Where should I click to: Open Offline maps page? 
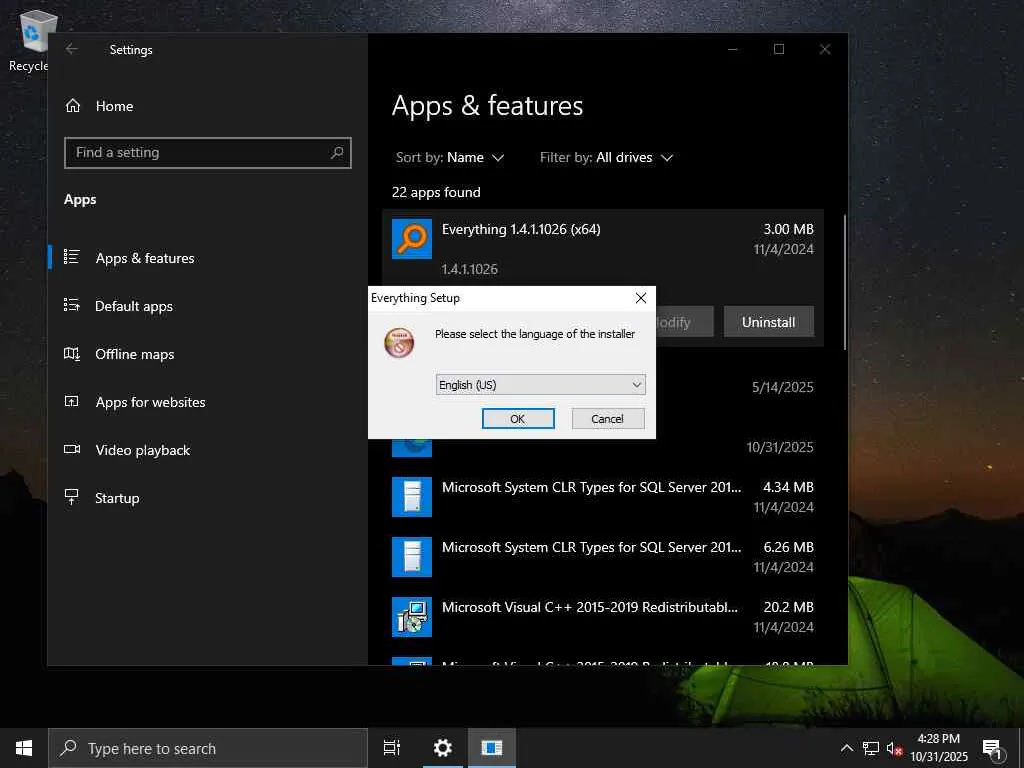135,354
